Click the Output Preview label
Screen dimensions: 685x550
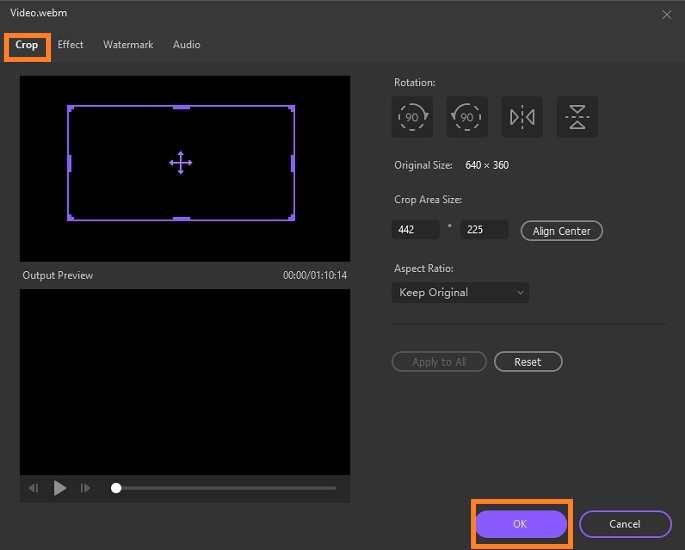point(58,275)
